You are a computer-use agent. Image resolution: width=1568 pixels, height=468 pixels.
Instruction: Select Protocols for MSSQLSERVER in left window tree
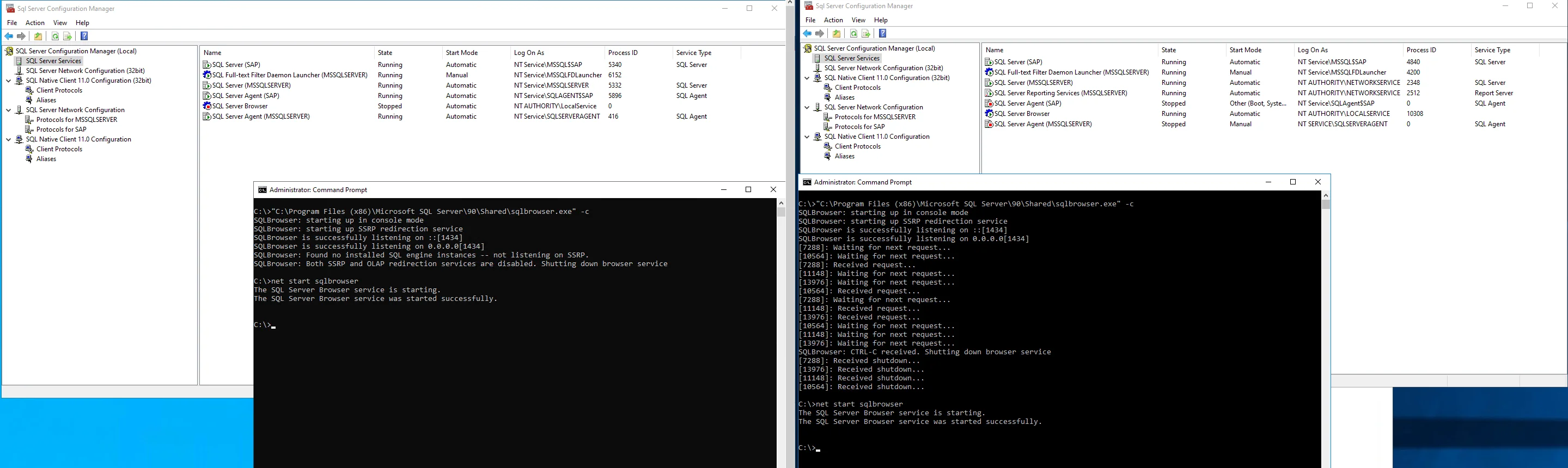(x=77, y=120)
